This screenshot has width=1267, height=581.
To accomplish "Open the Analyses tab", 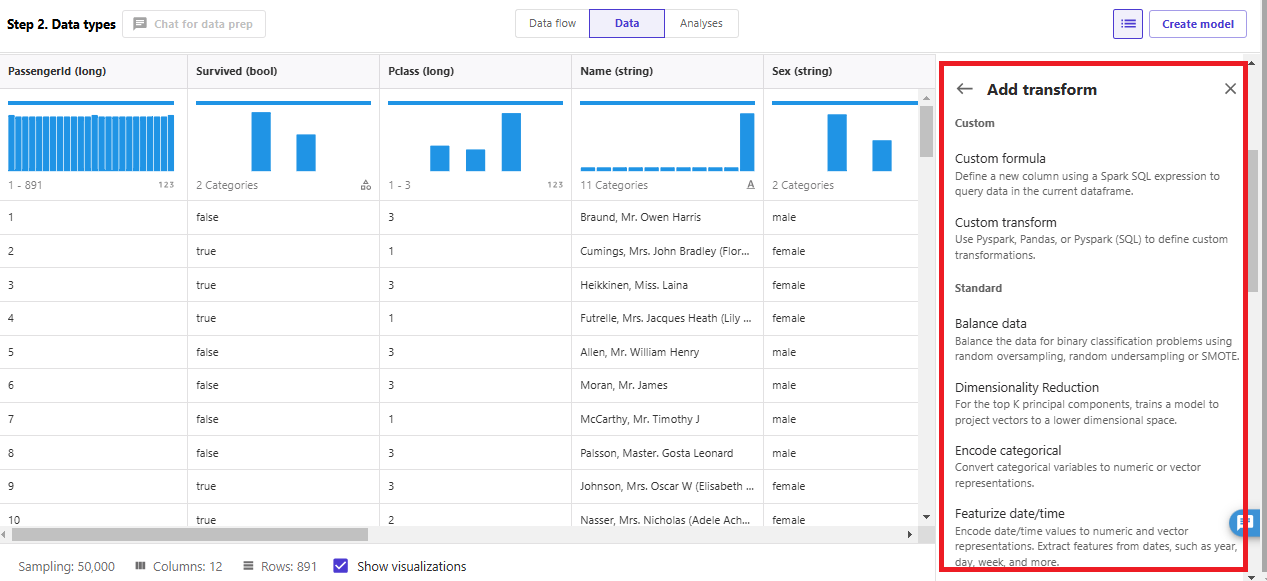I will click(701, 24).
